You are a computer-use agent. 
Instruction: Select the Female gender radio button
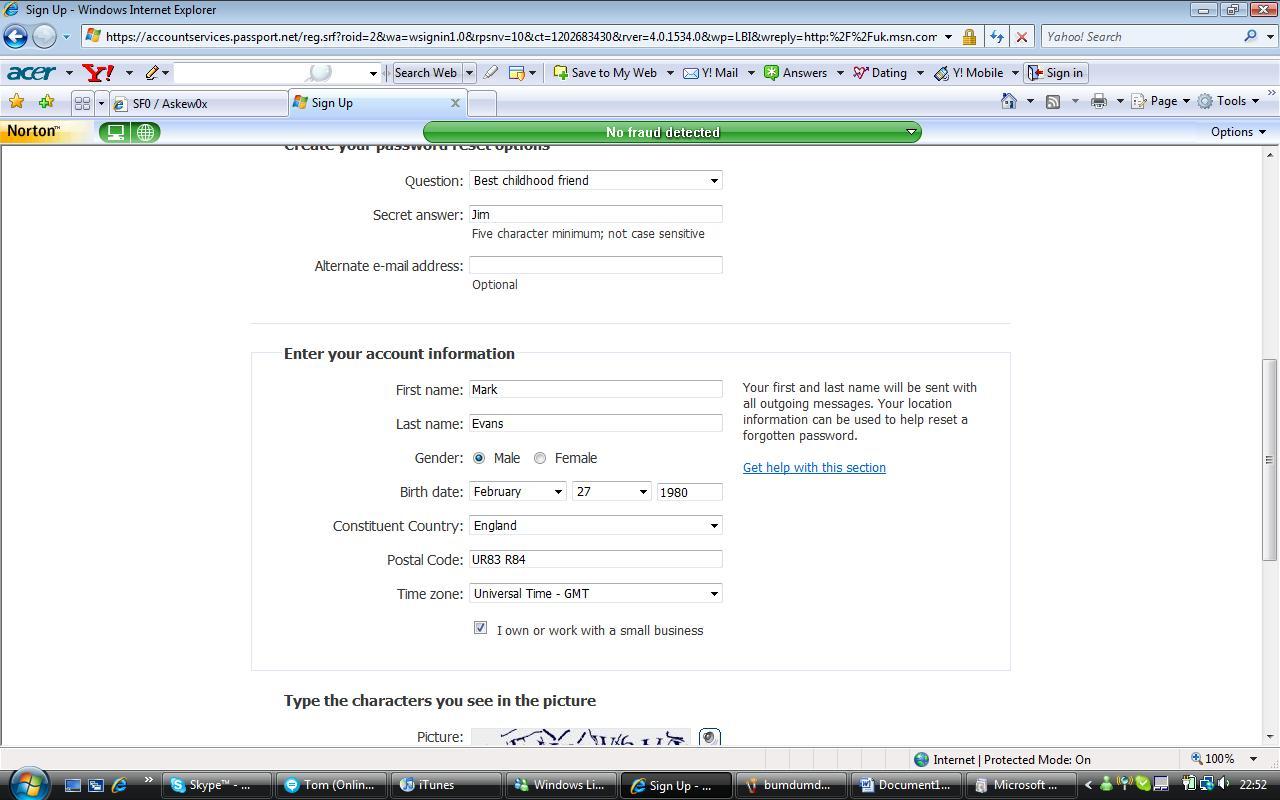pos(540,458)
